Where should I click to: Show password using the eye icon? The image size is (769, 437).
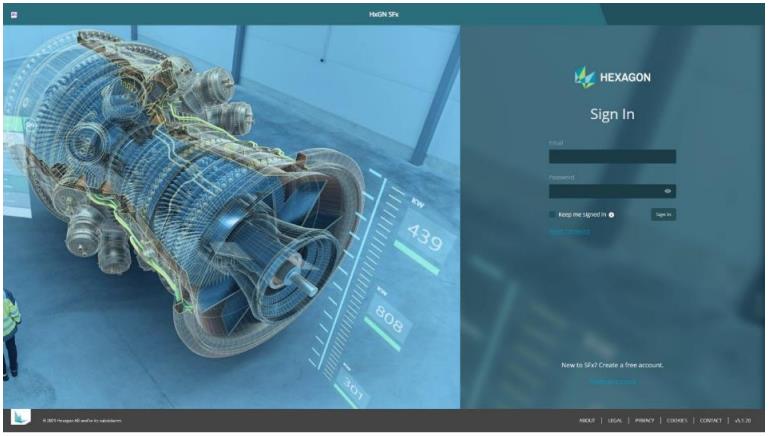[667, 191]
